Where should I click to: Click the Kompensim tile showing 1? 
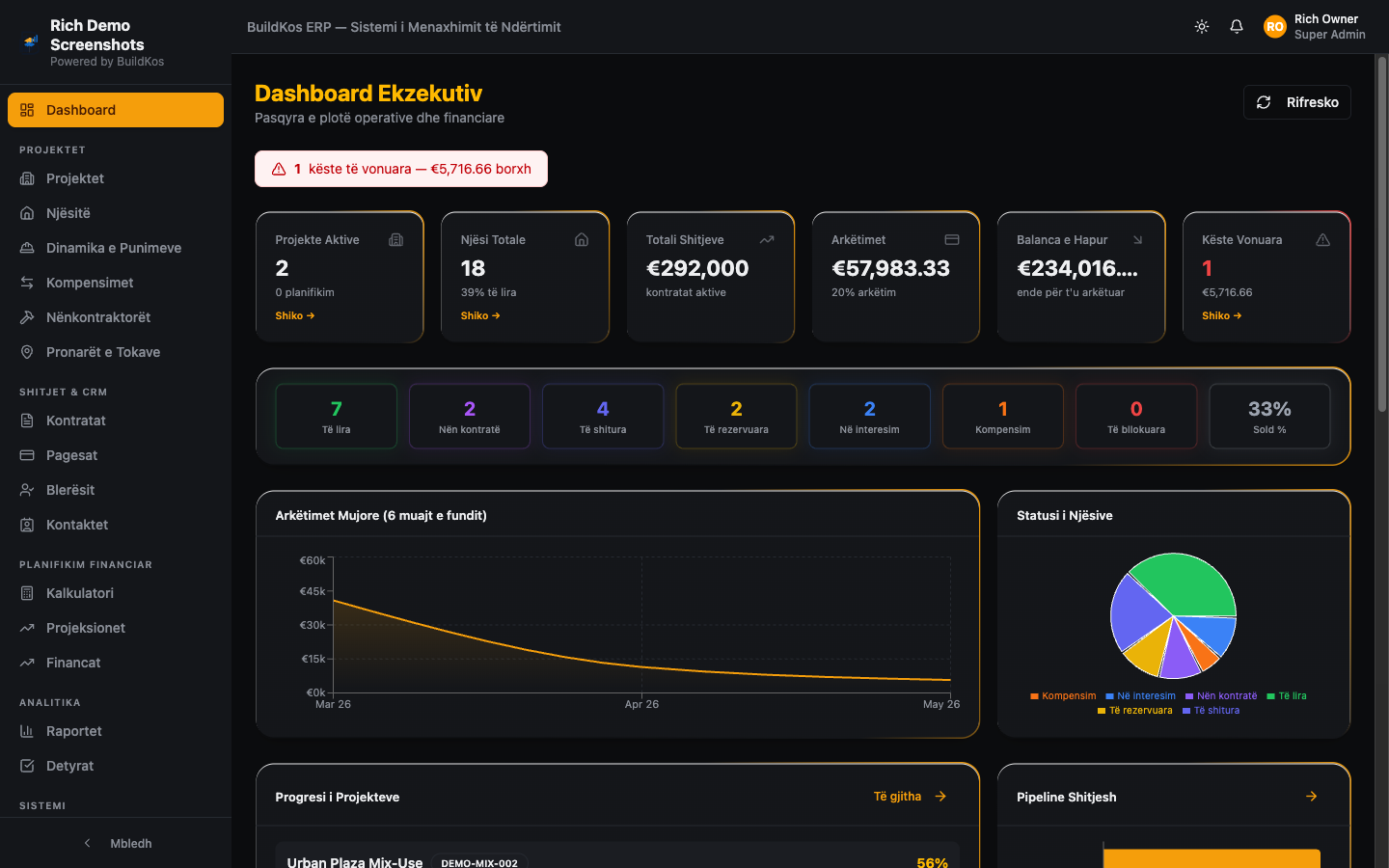pos(1003,417)
